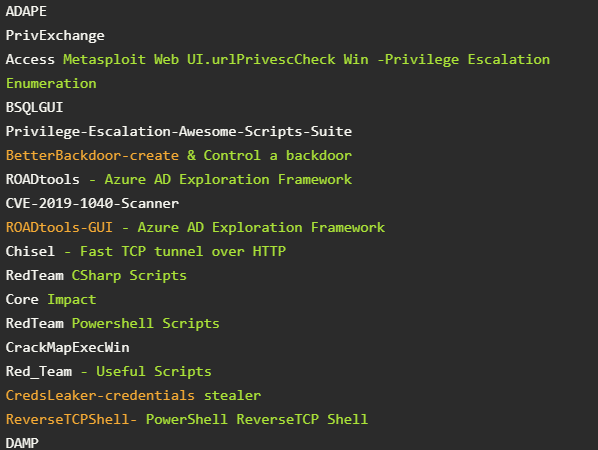This screenshot has height=450, width=598.
Task: Click the green Enumeration text
Action: tap(51, 84)
